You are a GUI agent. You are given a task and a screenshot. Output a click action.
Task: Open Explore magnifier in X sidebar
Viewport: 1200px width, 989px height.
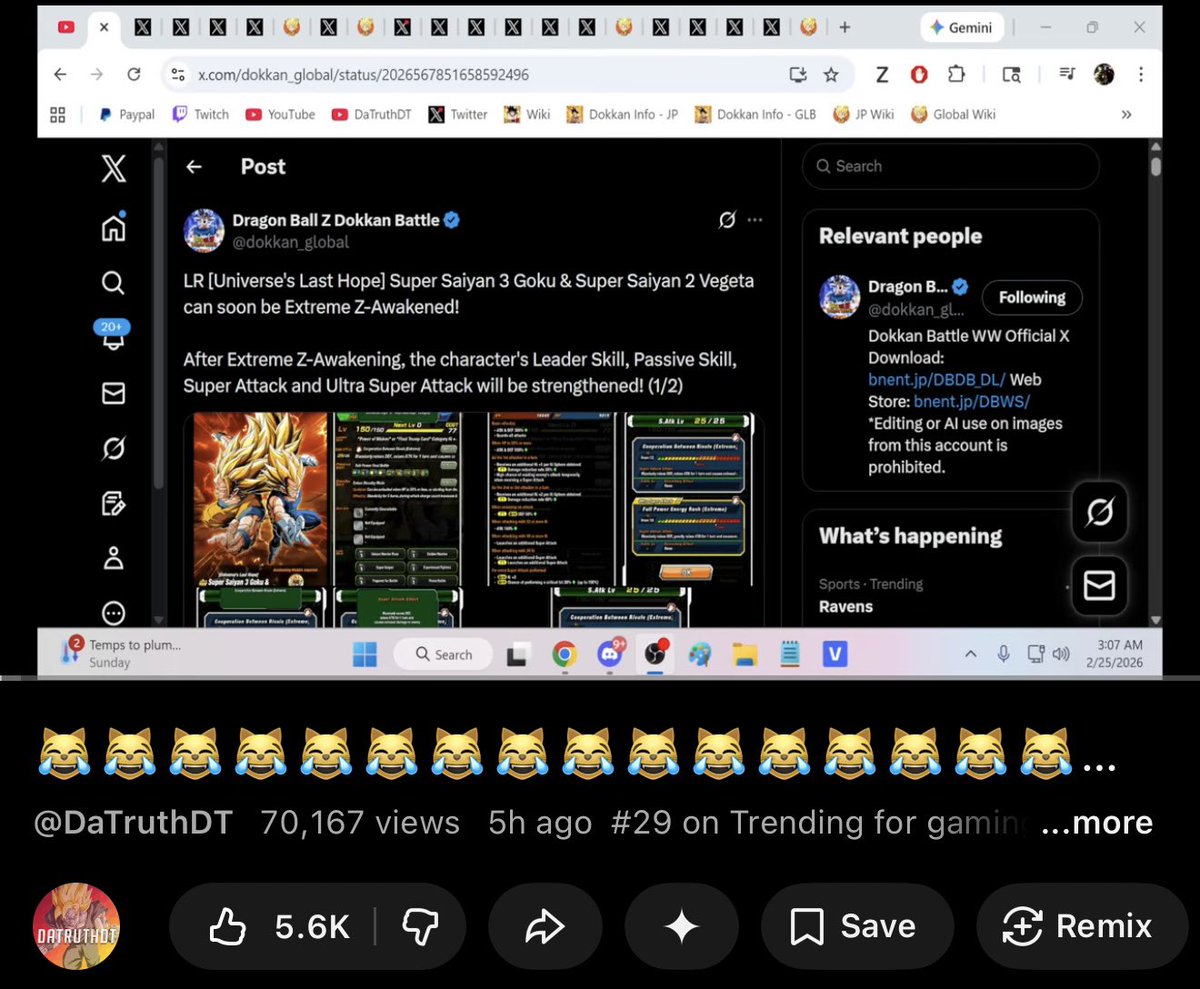[x=113, y=283]
